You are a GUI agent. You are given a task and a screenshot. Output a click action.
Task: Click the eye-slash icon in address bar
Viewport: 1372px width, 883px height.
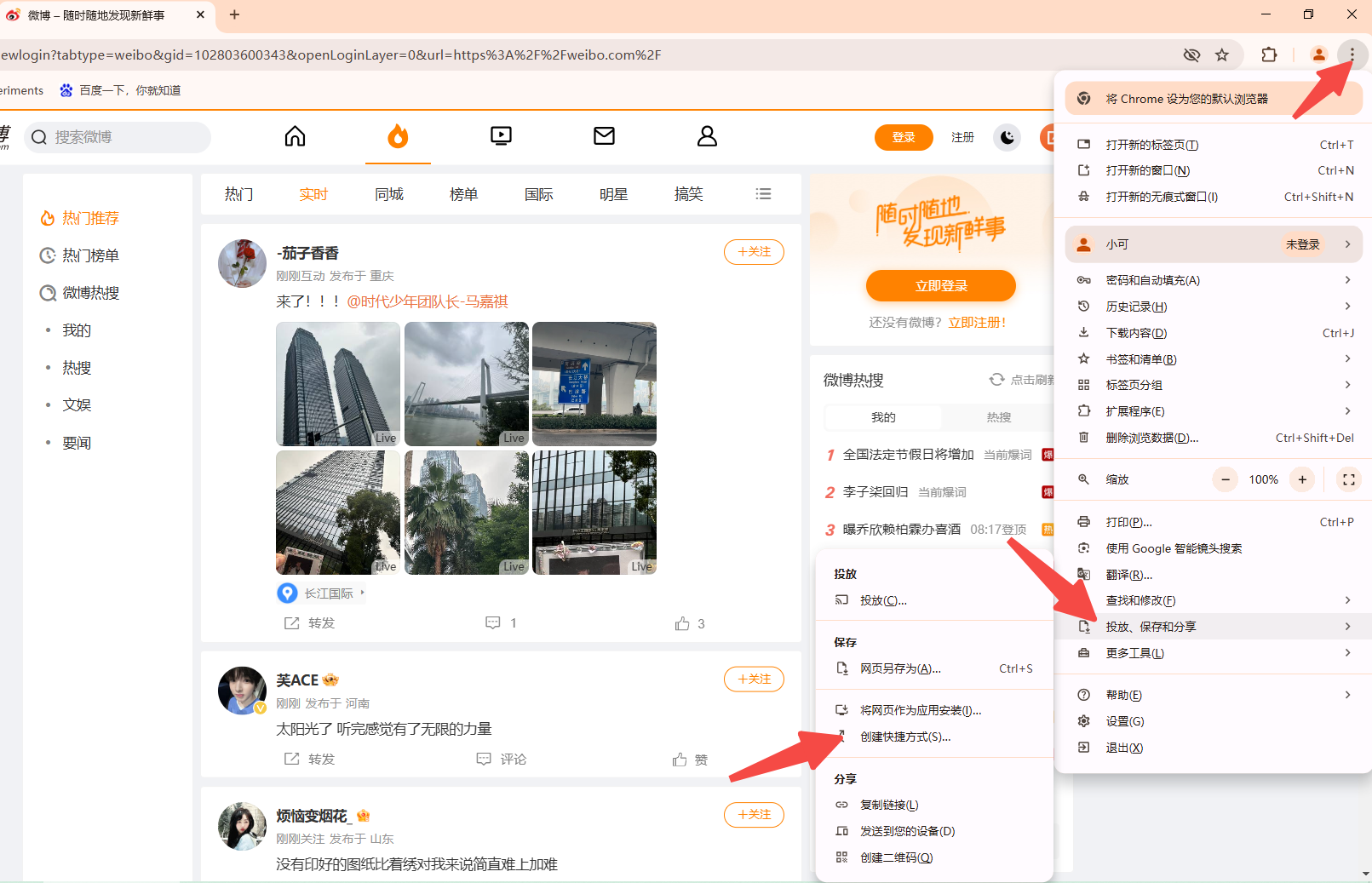point(1191,54)
